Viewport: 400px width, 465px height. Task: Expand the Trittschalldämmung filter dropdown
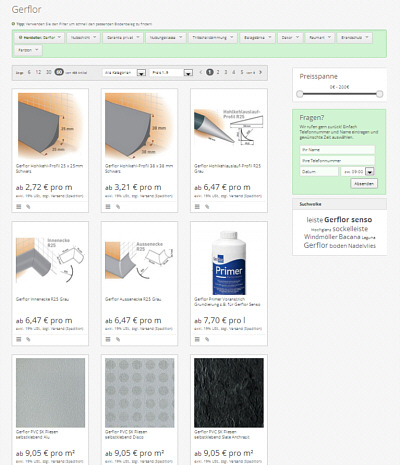click(213, 38)
